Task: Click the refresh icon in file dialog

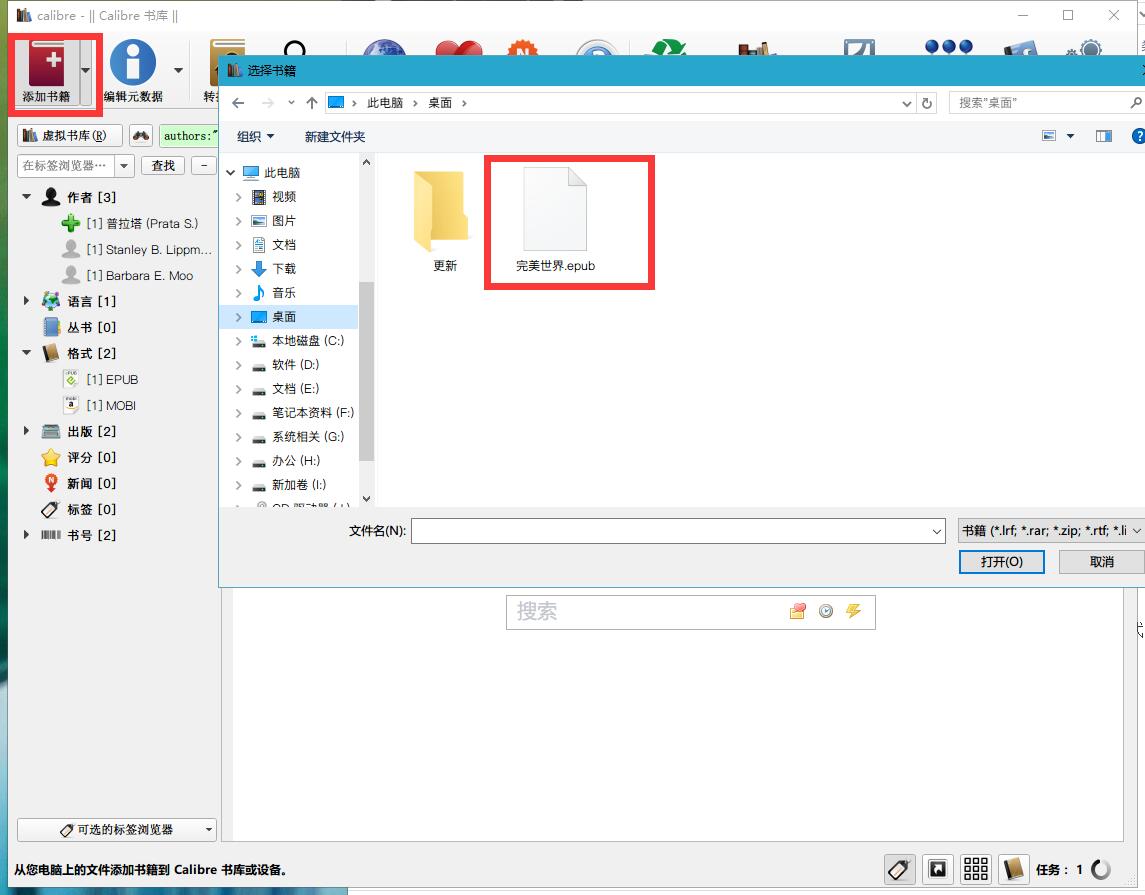Action: 927,104
